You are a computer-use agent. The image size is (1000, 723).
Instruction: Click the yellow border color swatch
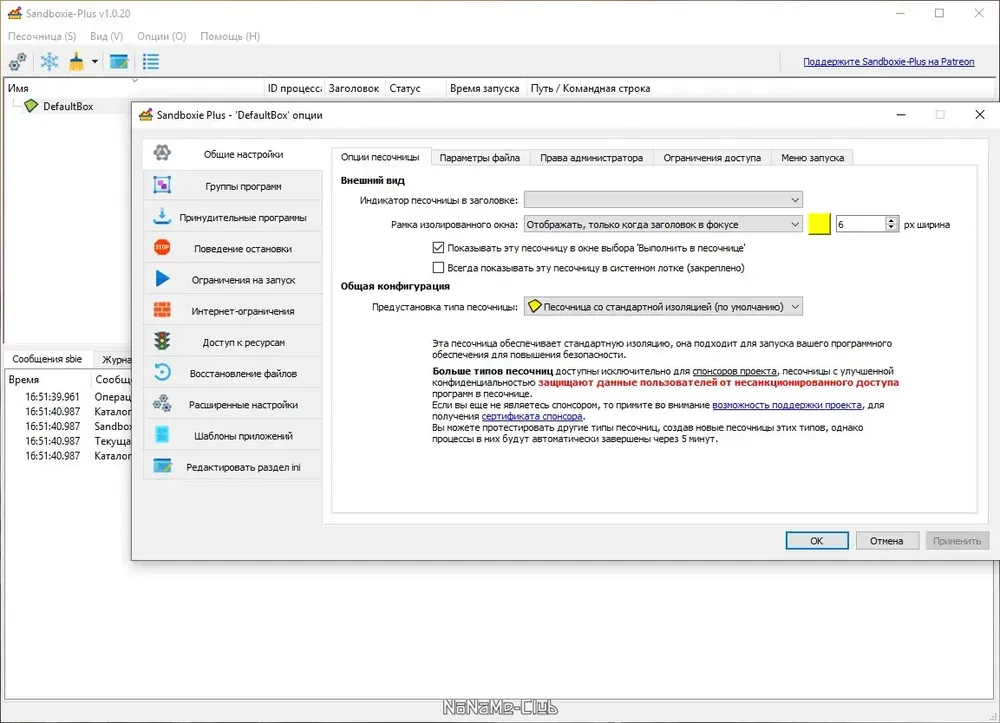(x=819, y=224)
